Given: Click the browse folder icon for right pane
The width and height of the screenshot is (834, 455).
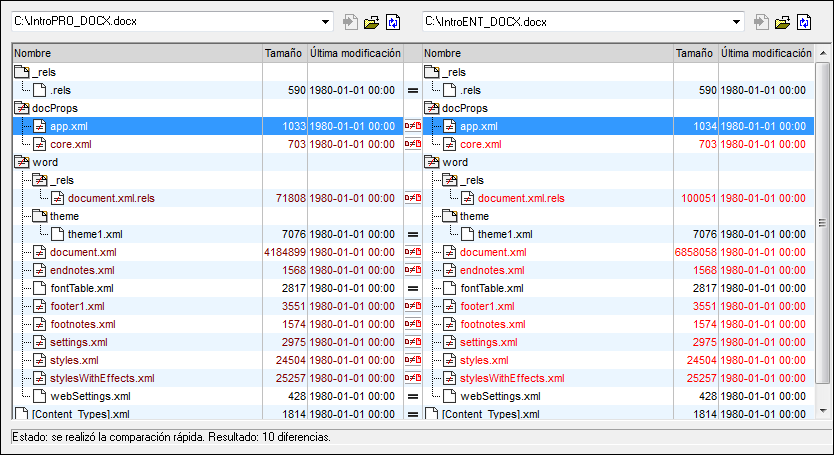Looking at the screenshot, I should coord(784,22).
